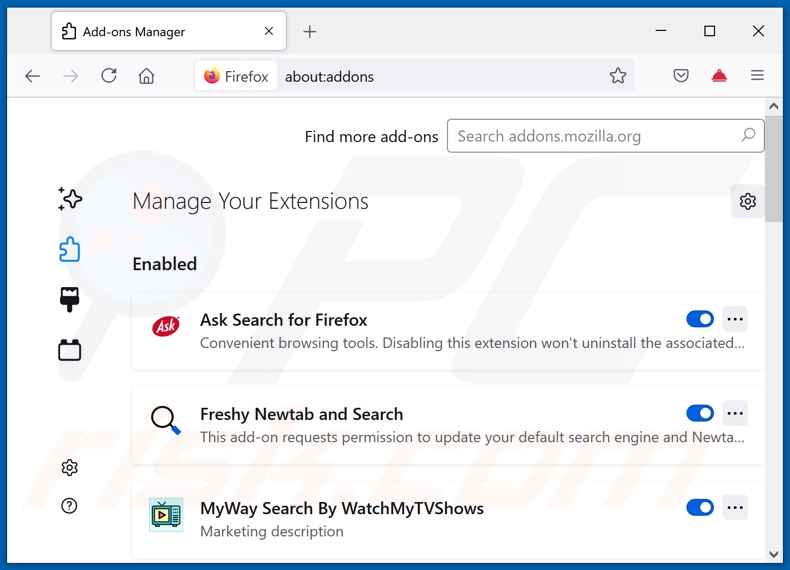This screenshot has width=790, height=570.
Task: Open the Themes sidebar category
Action: pyautogui.click(x=69, y=299)
